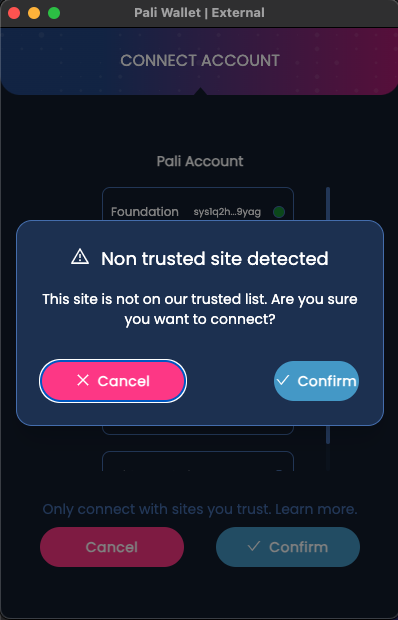Click the Pali Account label
The width and height of the screenshot is (398, 620).
(x=200, y=161)
